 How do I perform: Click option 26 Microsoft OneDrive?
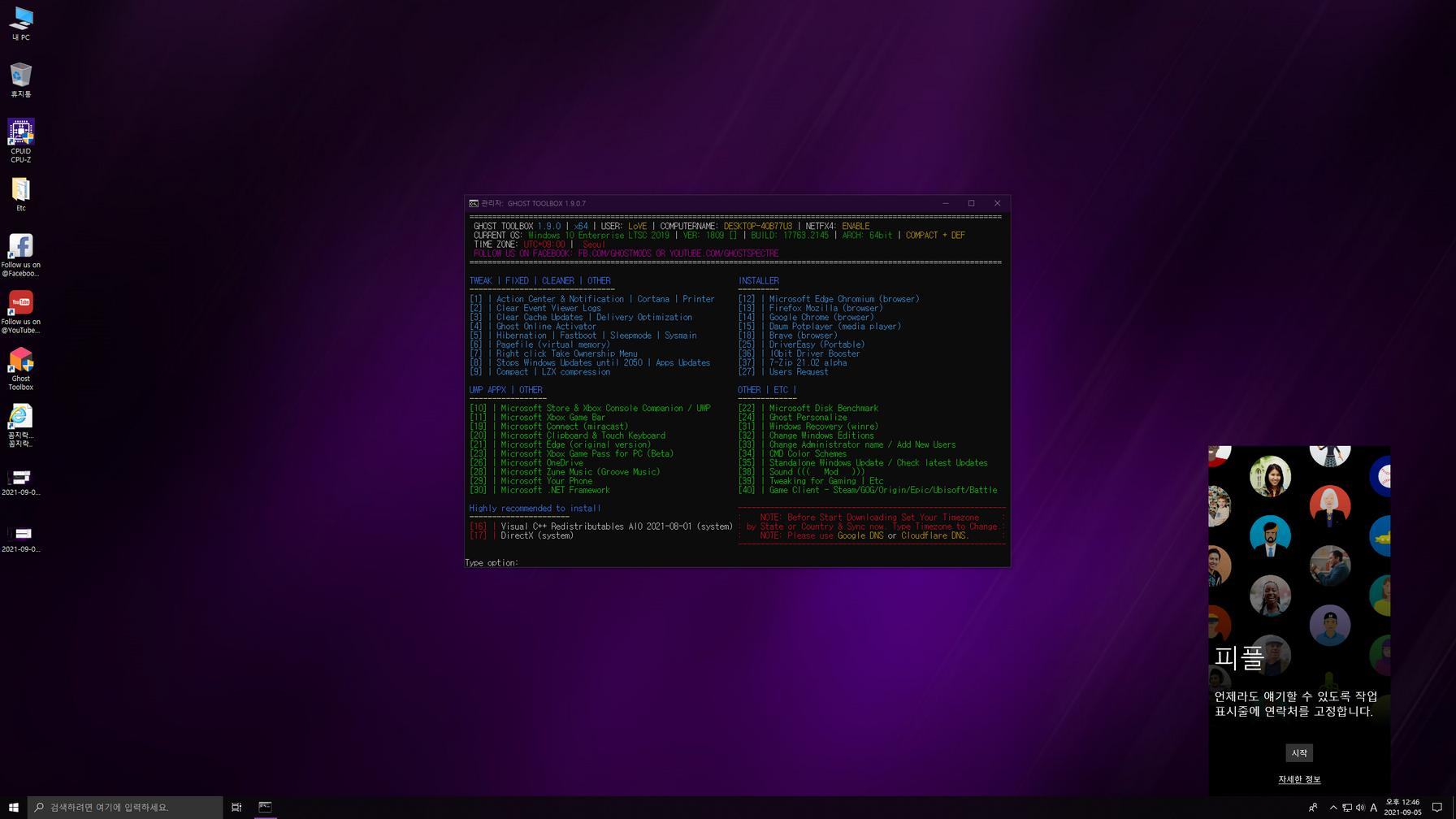coord(526,463)
